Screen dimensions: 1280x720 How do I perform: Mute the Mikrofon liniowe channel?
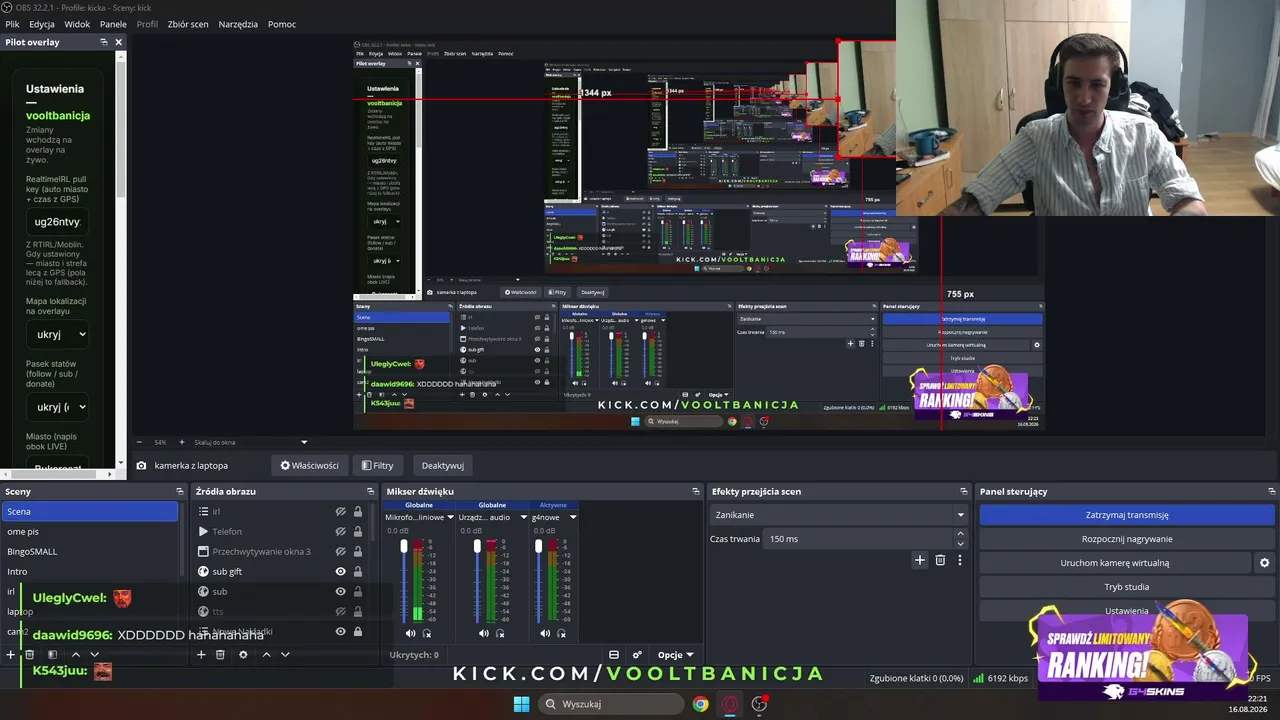pyautogui.click(x=410, y=633)
